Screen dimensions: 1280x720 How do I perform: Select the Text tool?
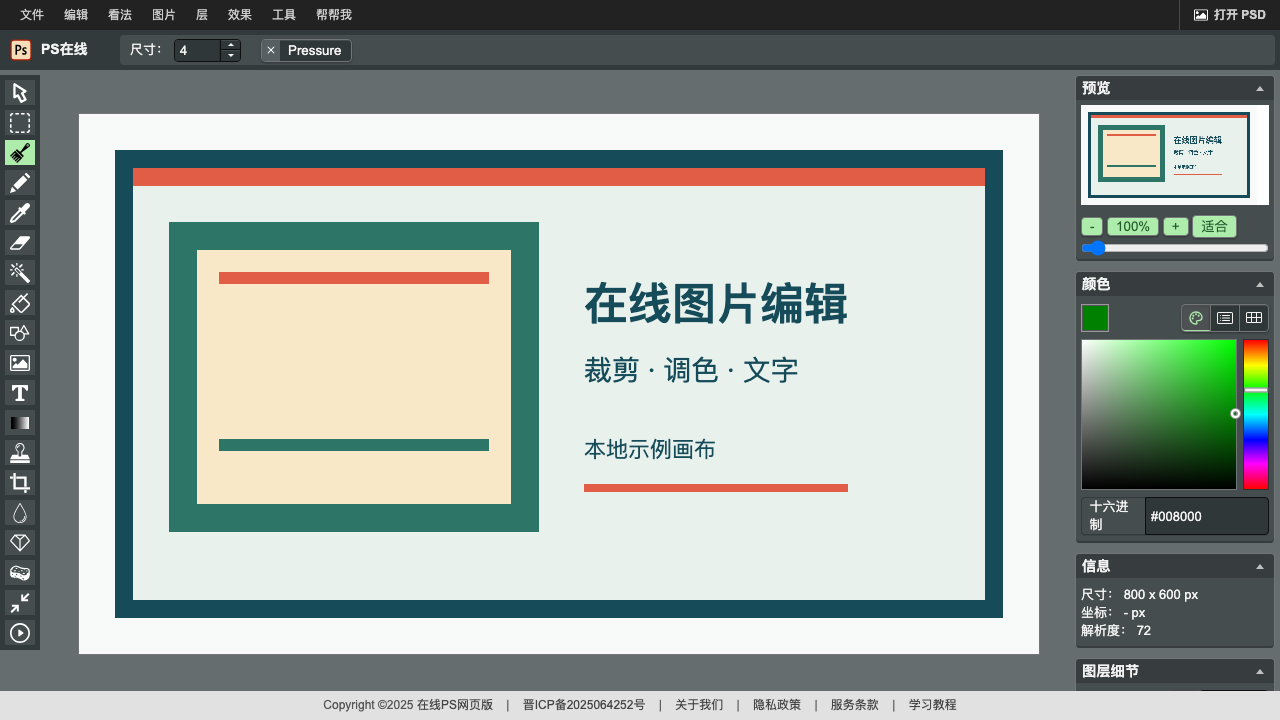pyautogui.click(x=20, y=393)
